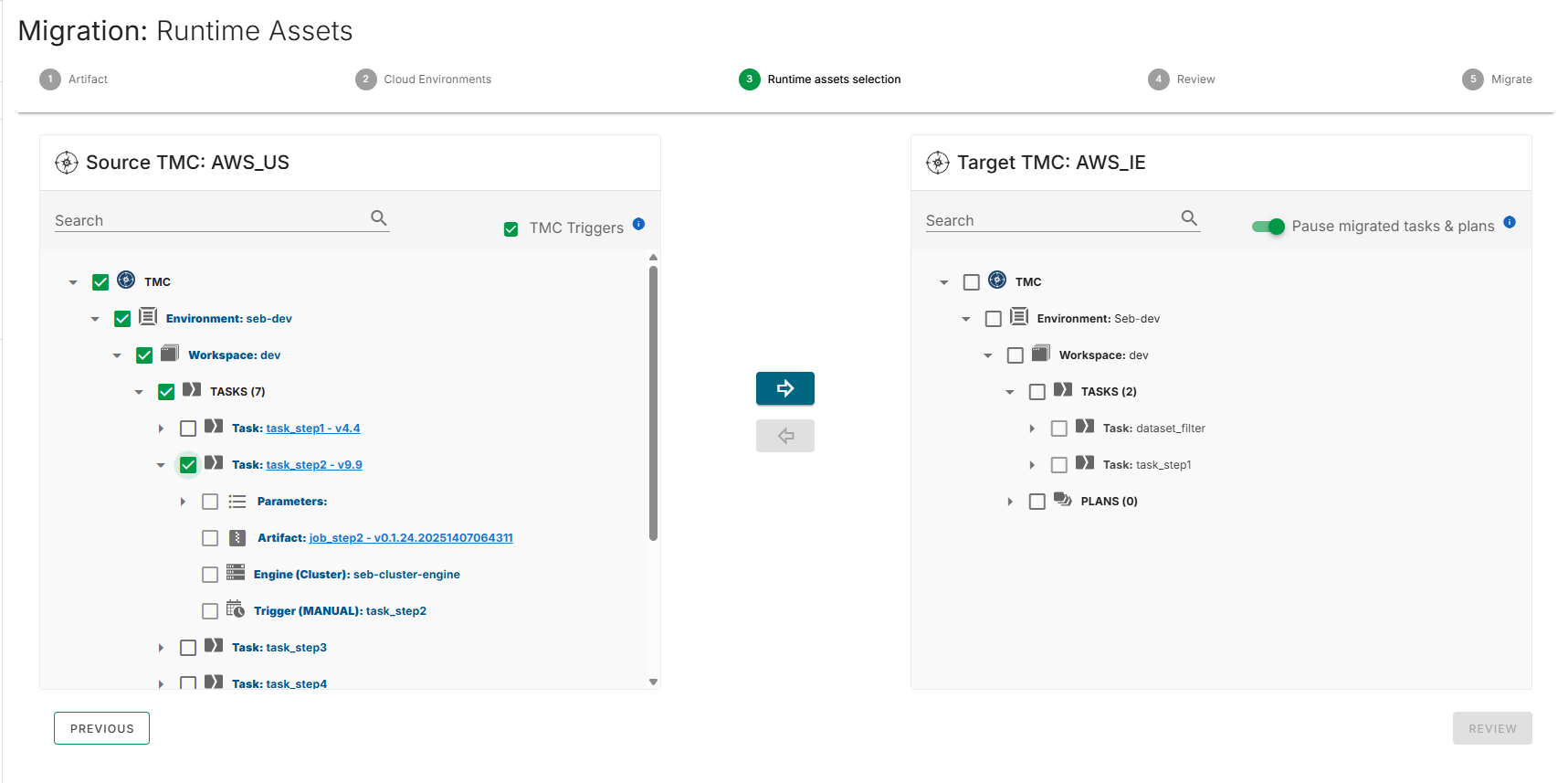
Task: Click the target TMC root node icon
Action: [997, 280]
